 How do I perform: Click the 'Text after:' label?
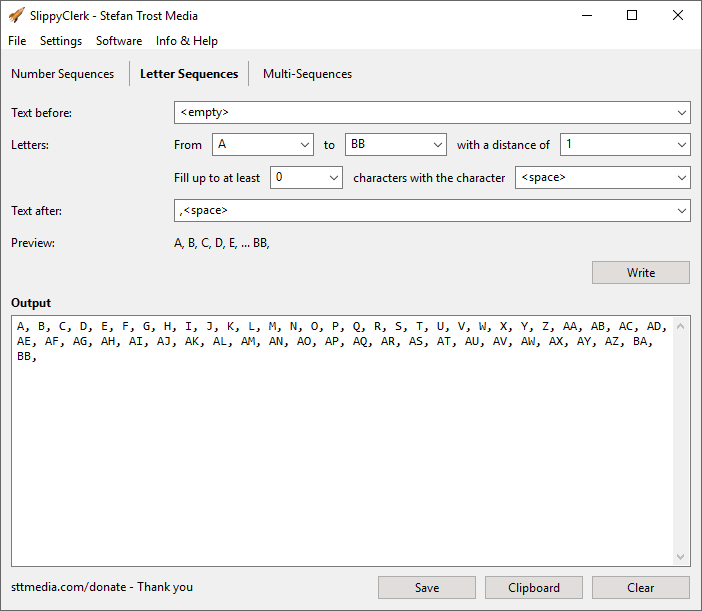coord(36,211)
